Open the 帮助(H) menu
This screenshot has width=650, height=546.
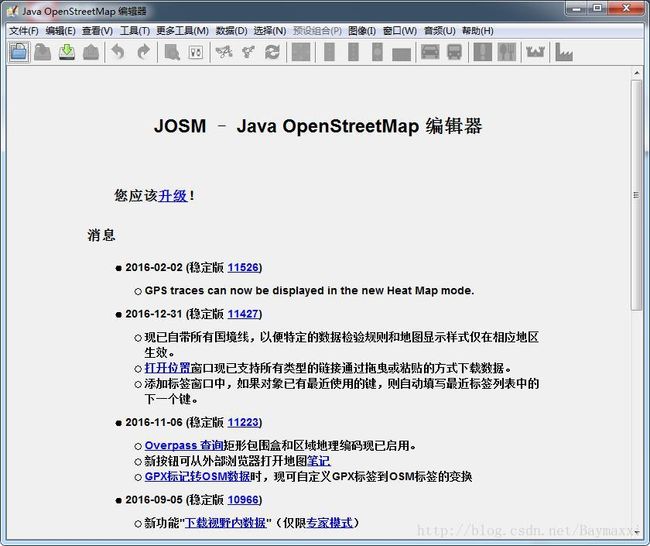click(478, 31)
